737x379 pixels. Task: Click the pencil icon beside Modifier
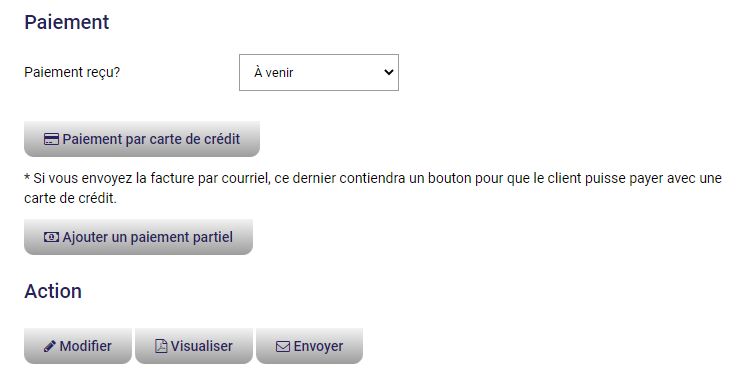(50, 347)
